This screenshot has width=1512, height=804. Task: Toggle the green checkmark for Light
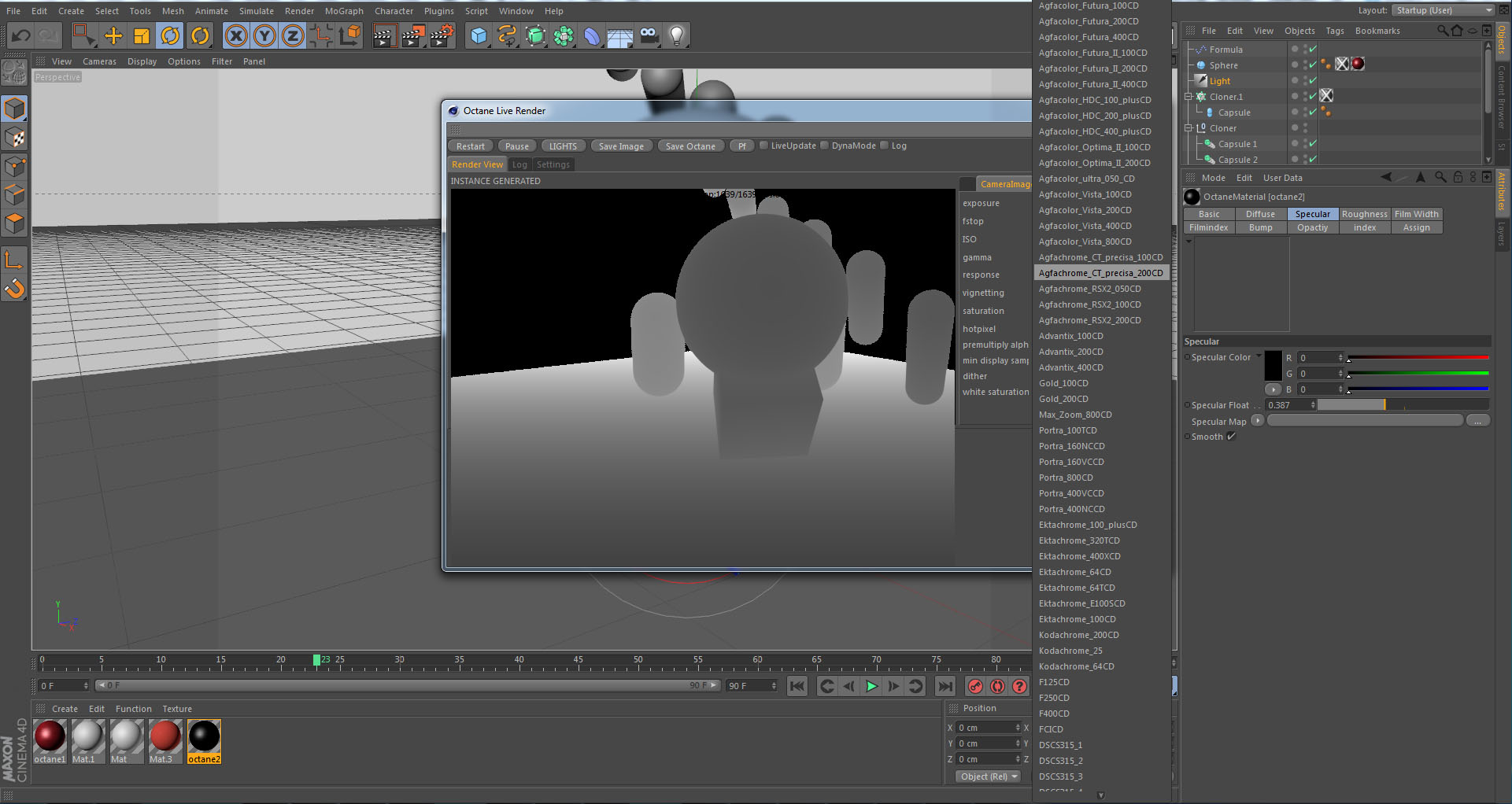1313,81
